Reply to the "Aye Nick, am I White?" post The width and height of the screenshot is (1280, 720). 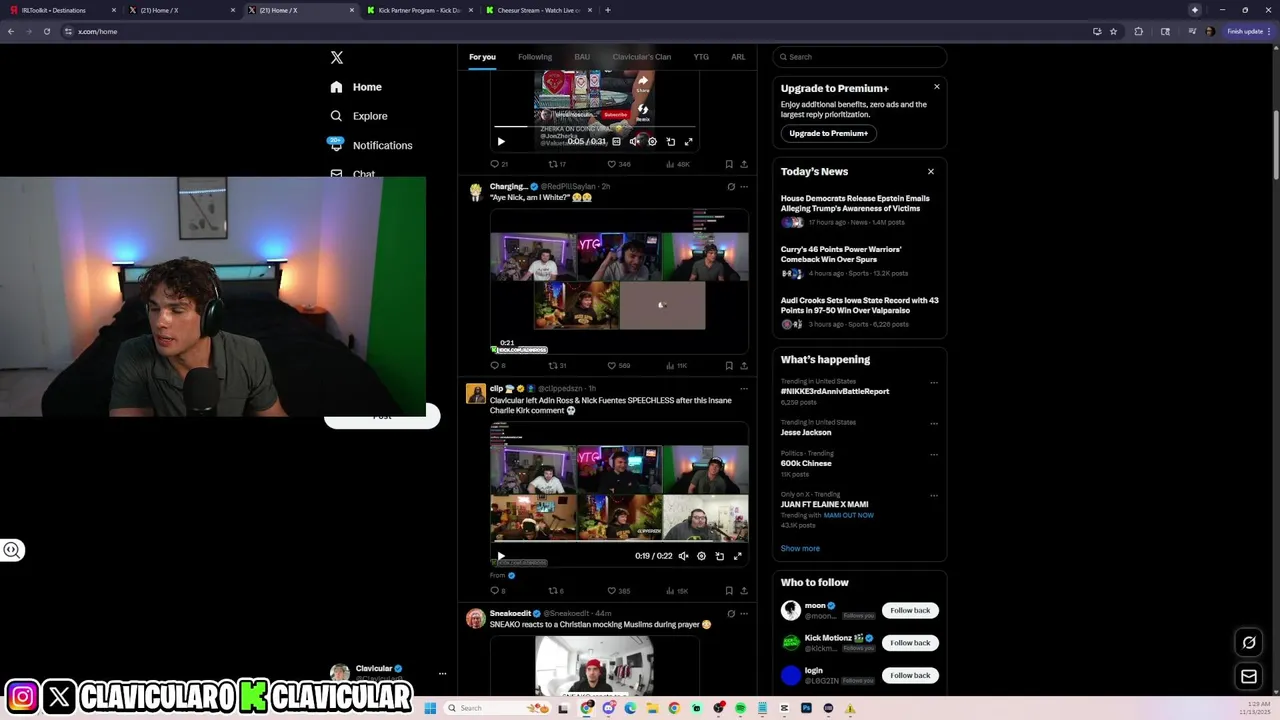coord(498,366)
